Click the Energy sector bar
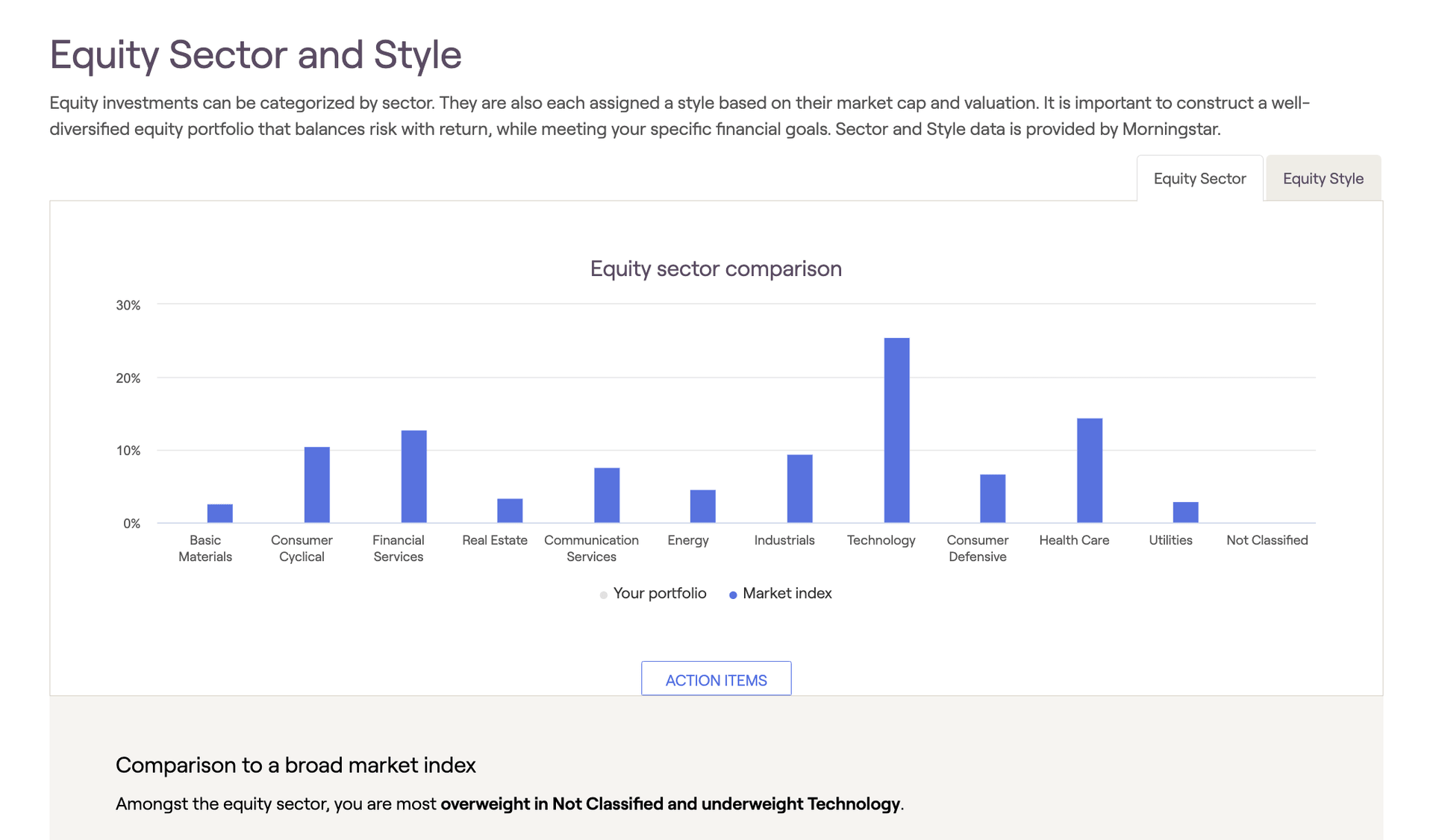Viewport: 1433px width, 840px height. [702, 506]
